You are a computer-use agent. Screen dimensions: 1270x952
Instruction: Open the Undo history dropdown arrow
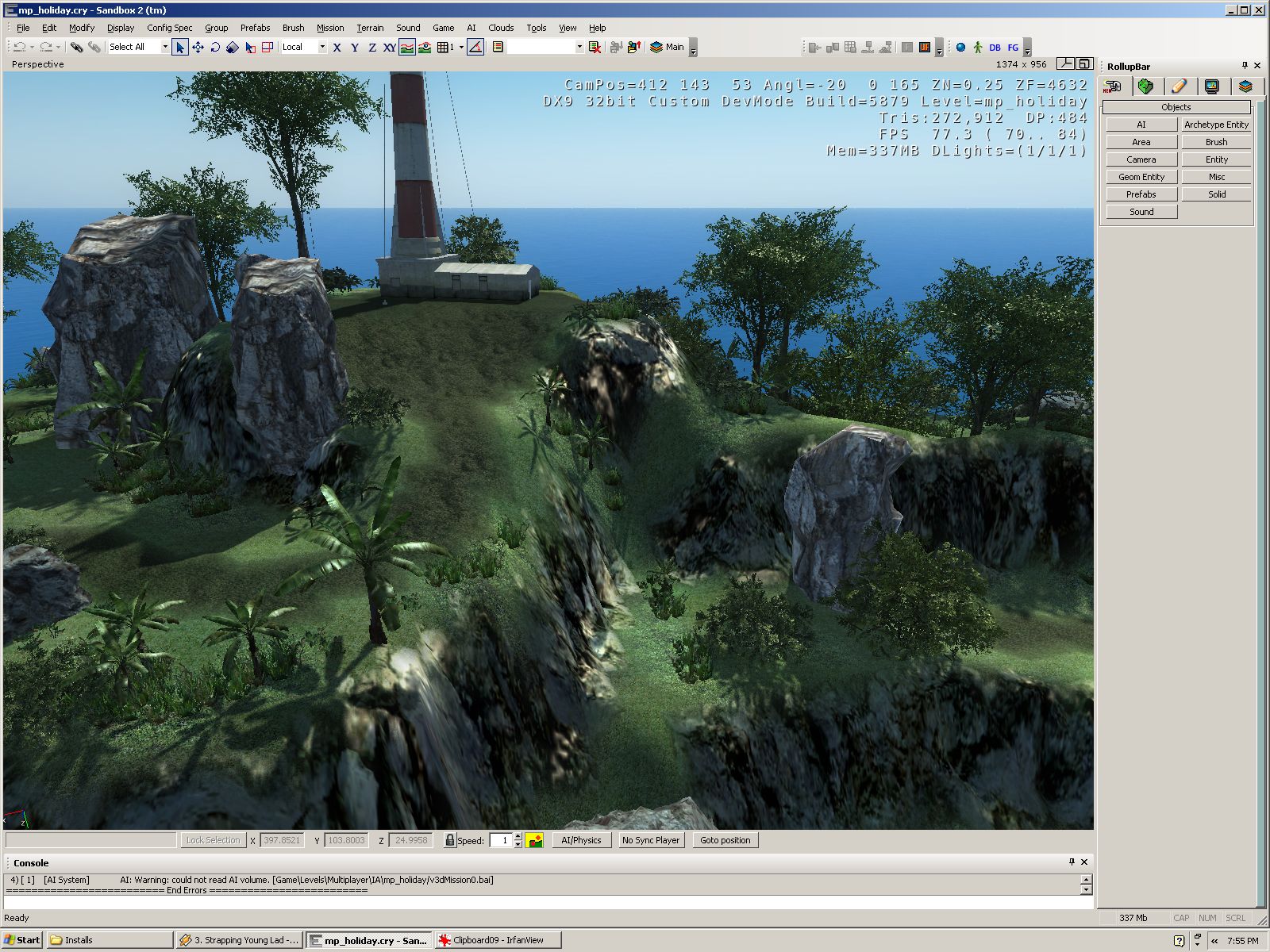click(32, 48)
